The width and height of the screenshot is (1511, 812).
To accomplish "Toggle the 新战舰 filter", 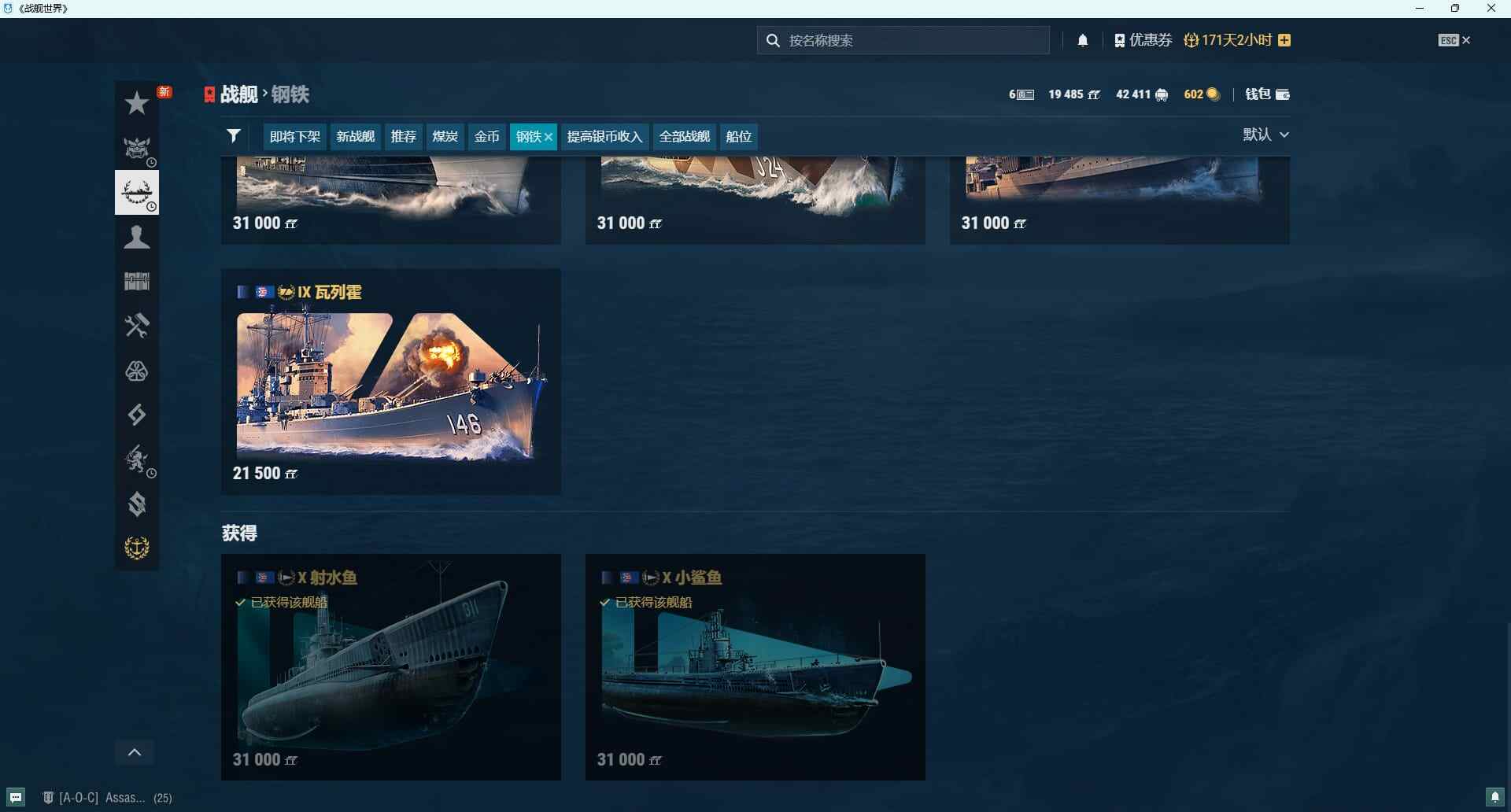I will pyautogui.click(x=356, y=137).
